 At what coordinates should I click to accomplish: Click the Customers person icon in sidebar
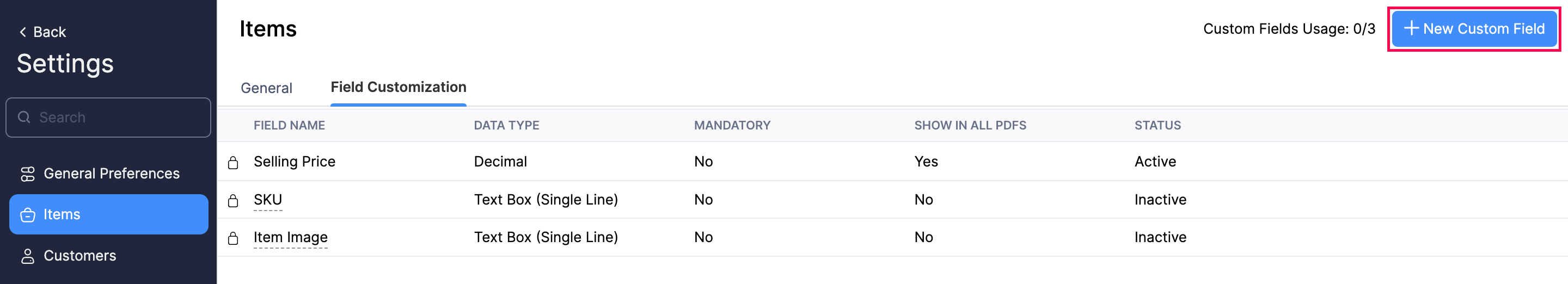[x=27, y=256]
